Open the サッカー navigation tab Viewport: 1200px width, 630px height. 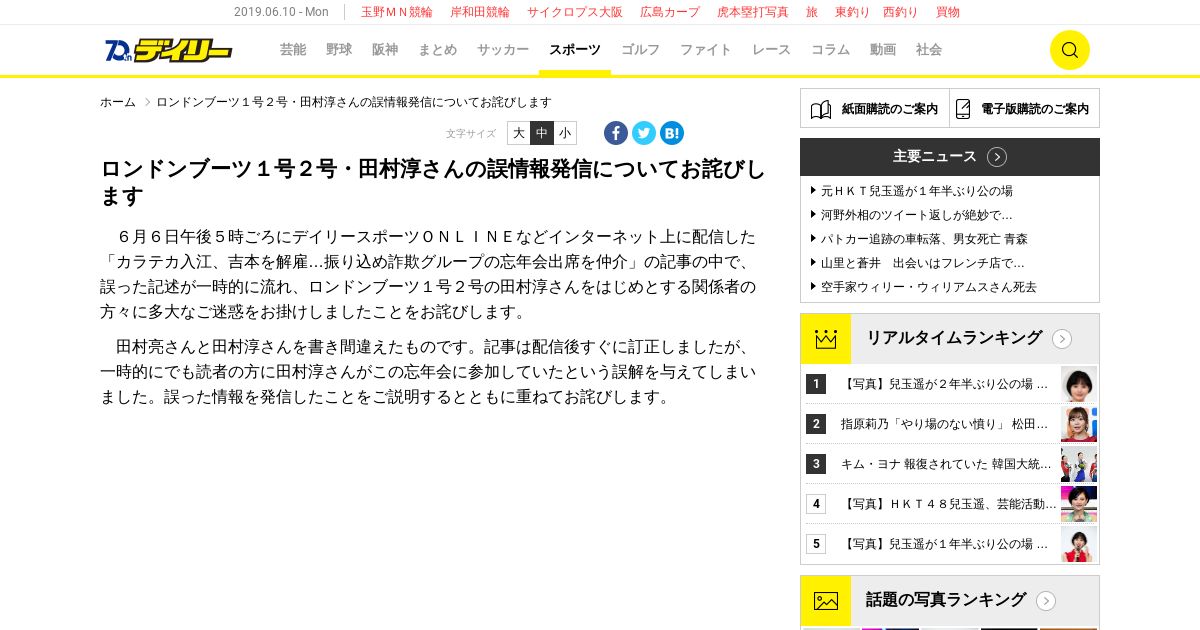tap(503, 50)
